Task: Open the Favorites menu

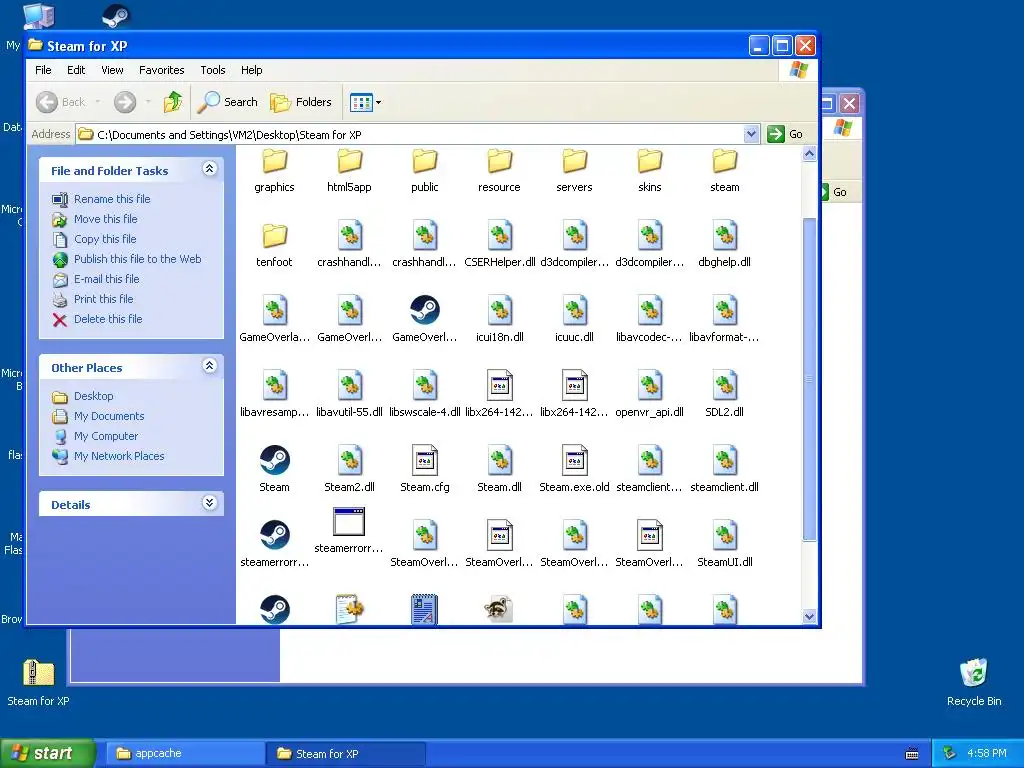Action: click(161, 70)
